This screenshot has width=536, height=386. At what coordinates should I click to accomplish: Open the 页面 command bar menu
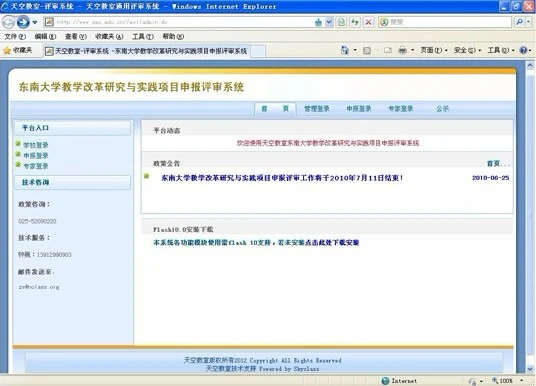433,51
